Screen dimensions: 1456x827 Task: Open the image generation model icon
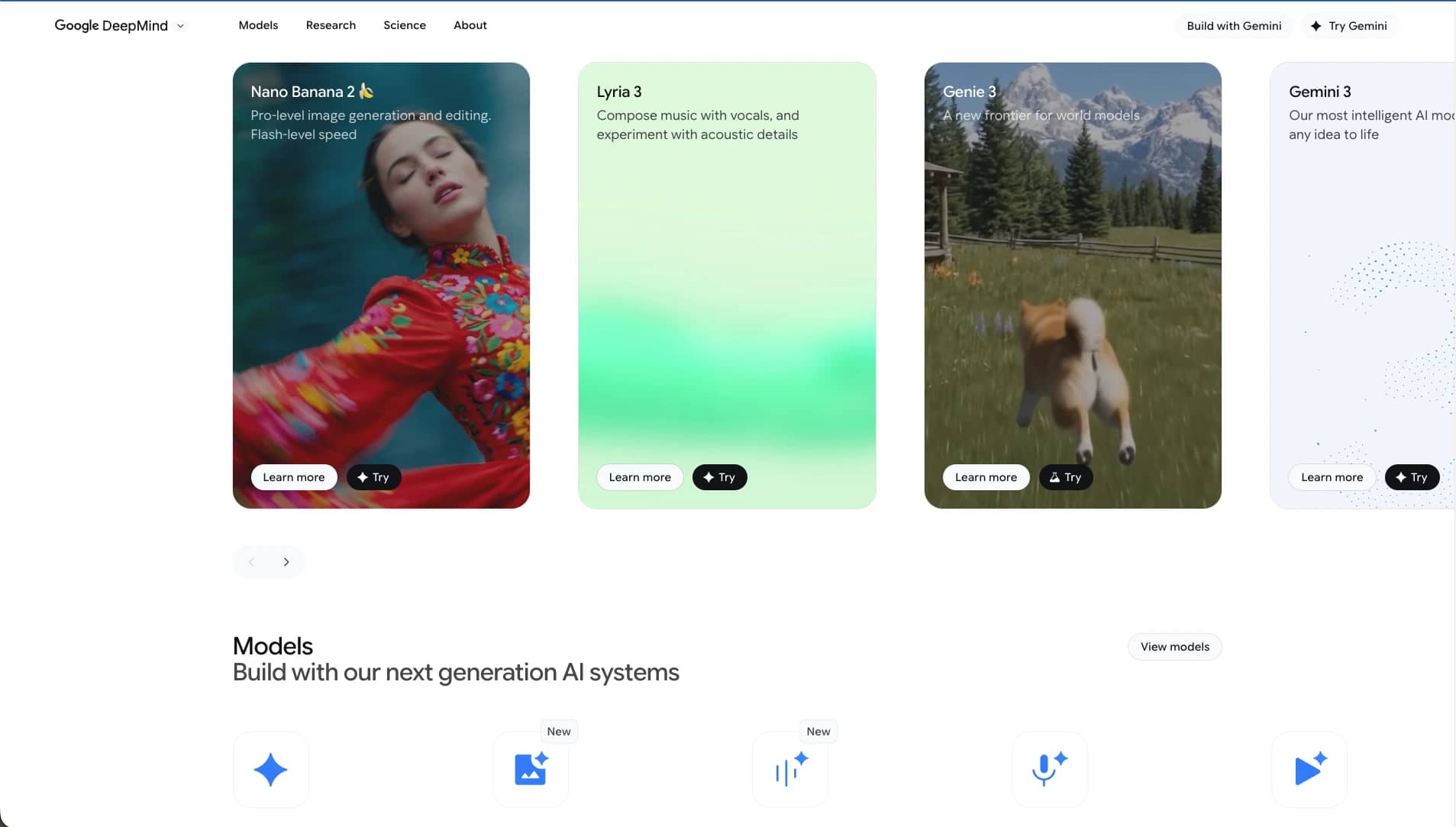(x=531, y=769)
